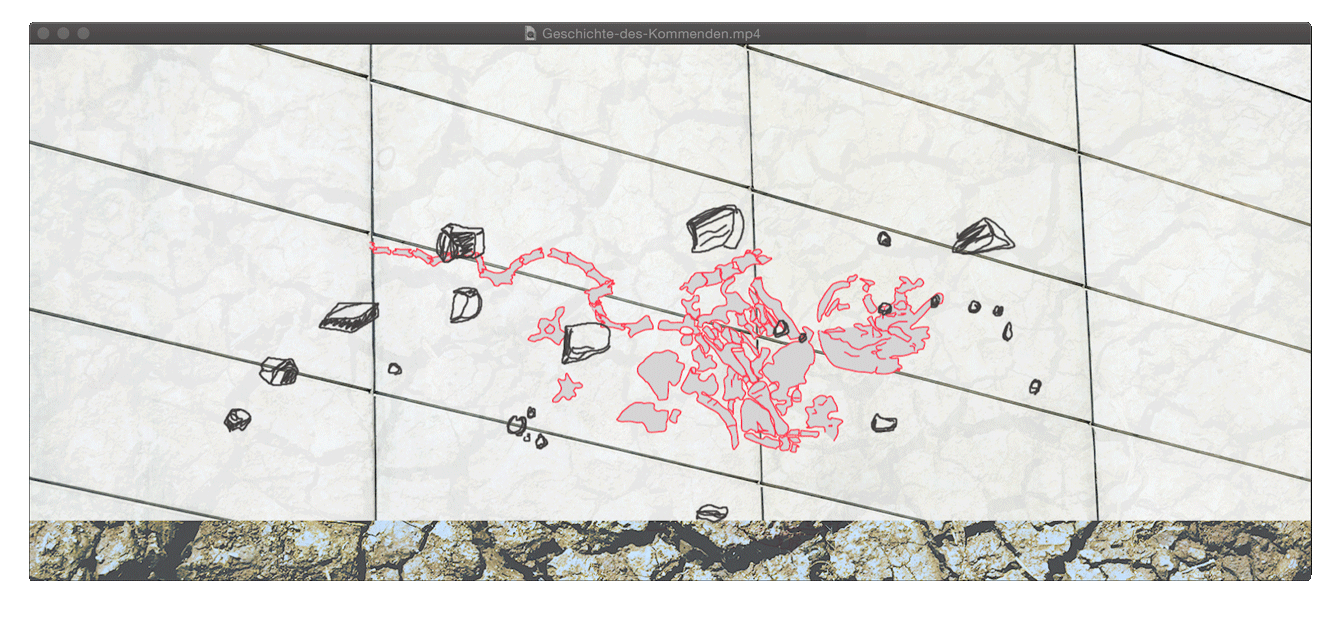Zoom the video window with the third title button
This screenshot has height=621, width=1340.
coord(84,33)
